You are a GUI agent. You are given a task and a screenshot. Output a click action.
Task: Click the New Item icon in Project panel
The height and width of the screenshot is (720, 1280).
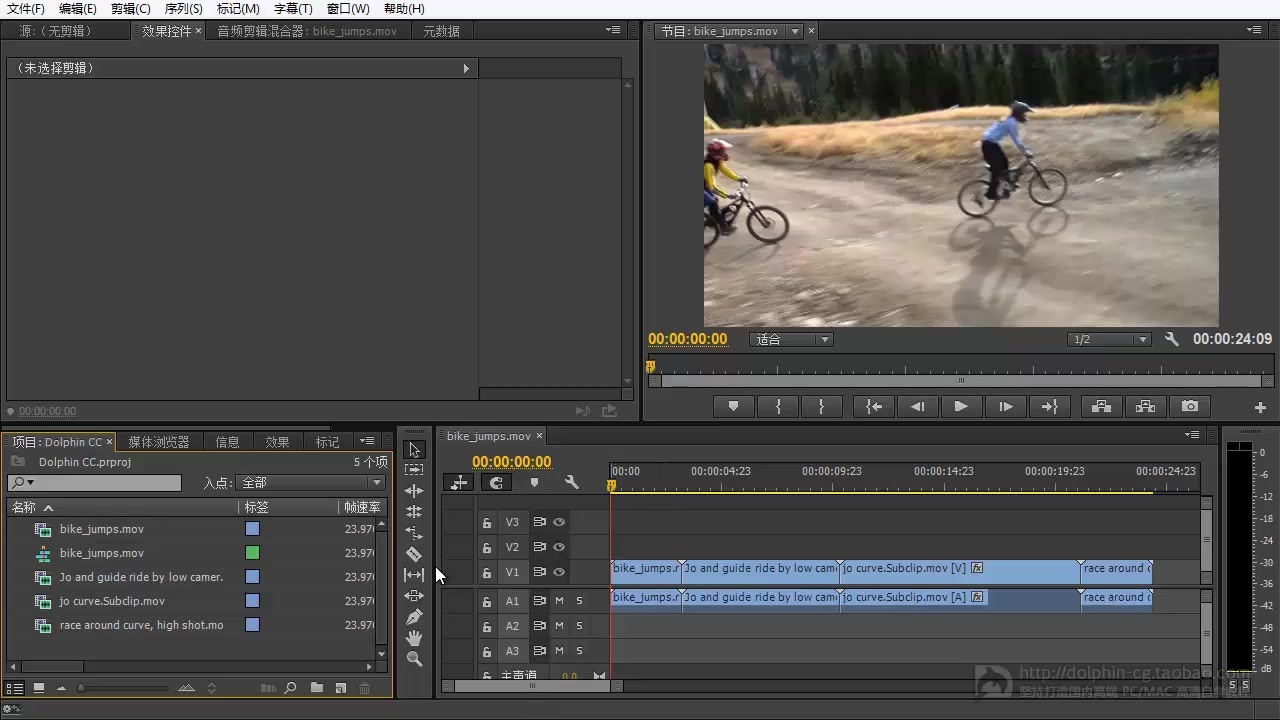(340, 688)
